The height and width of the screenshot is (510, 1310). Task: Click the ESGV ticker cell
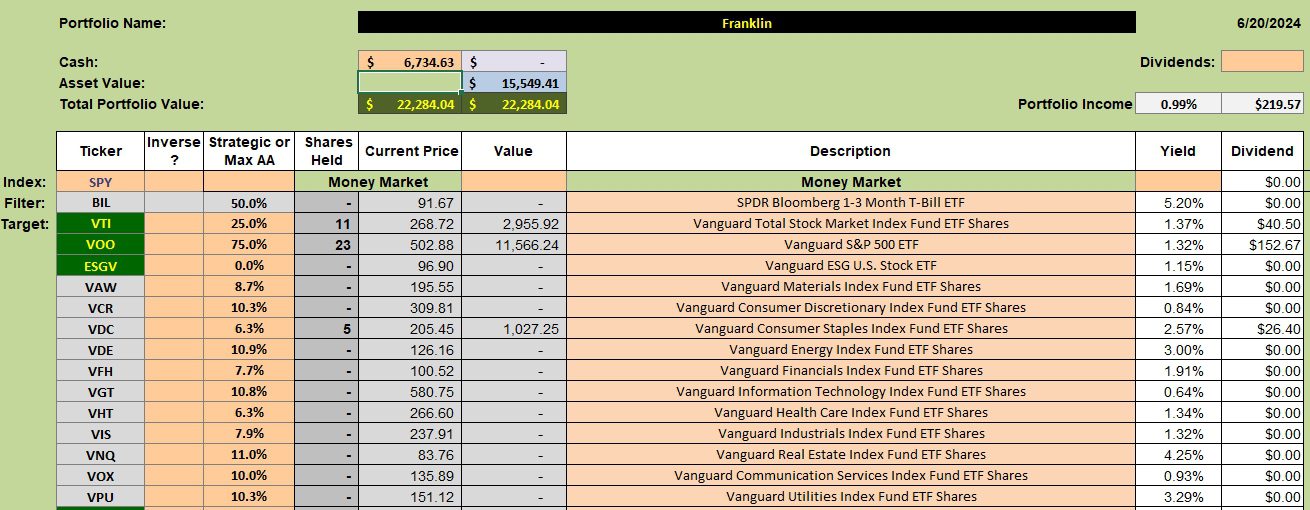tap(100, 266)
